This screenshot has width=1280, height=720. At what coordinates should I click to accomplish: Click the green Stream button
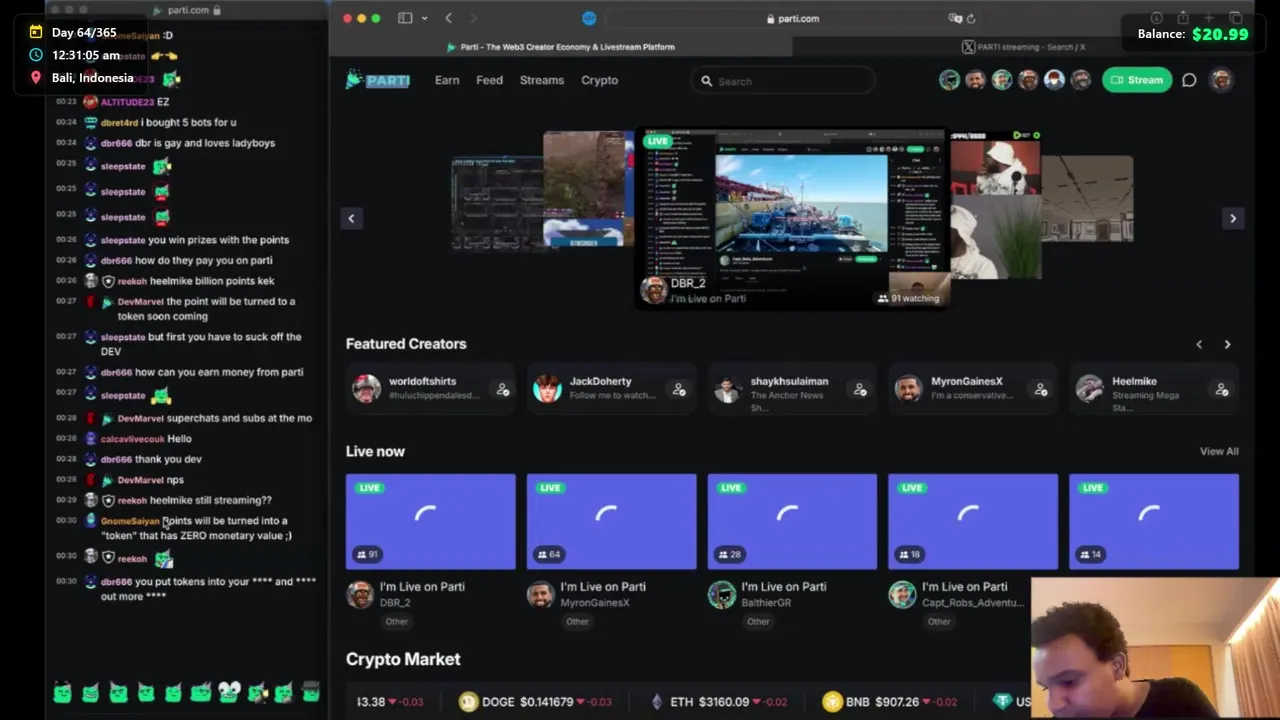(x=1137, y=80)
